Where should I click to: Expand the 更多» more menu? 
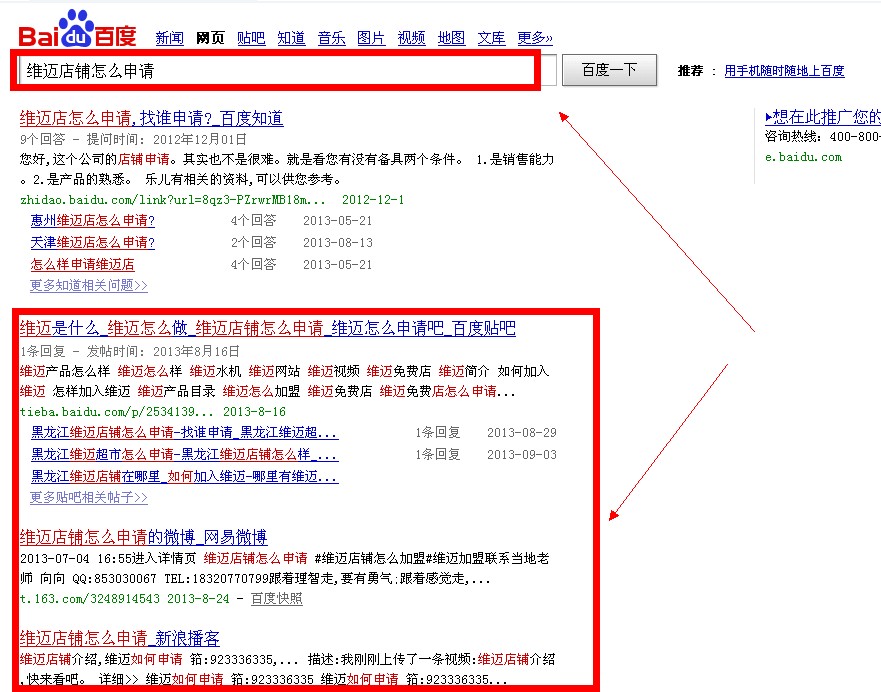pos(534,38)
